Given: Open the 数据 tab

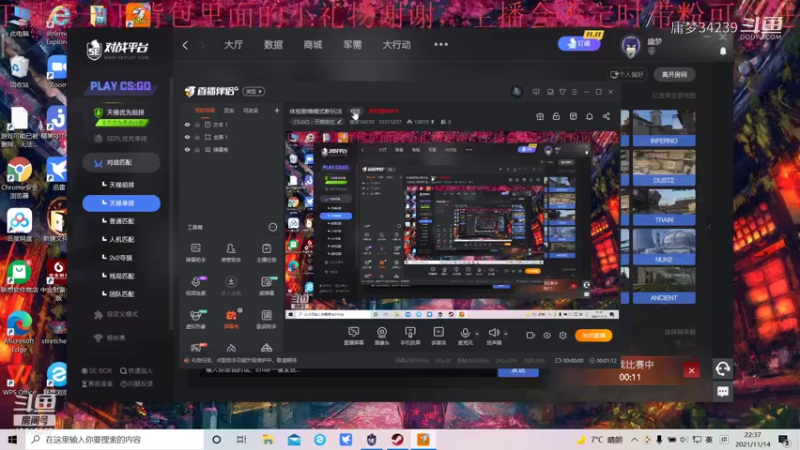Looking at the screenshot, I should coord(273,45).
